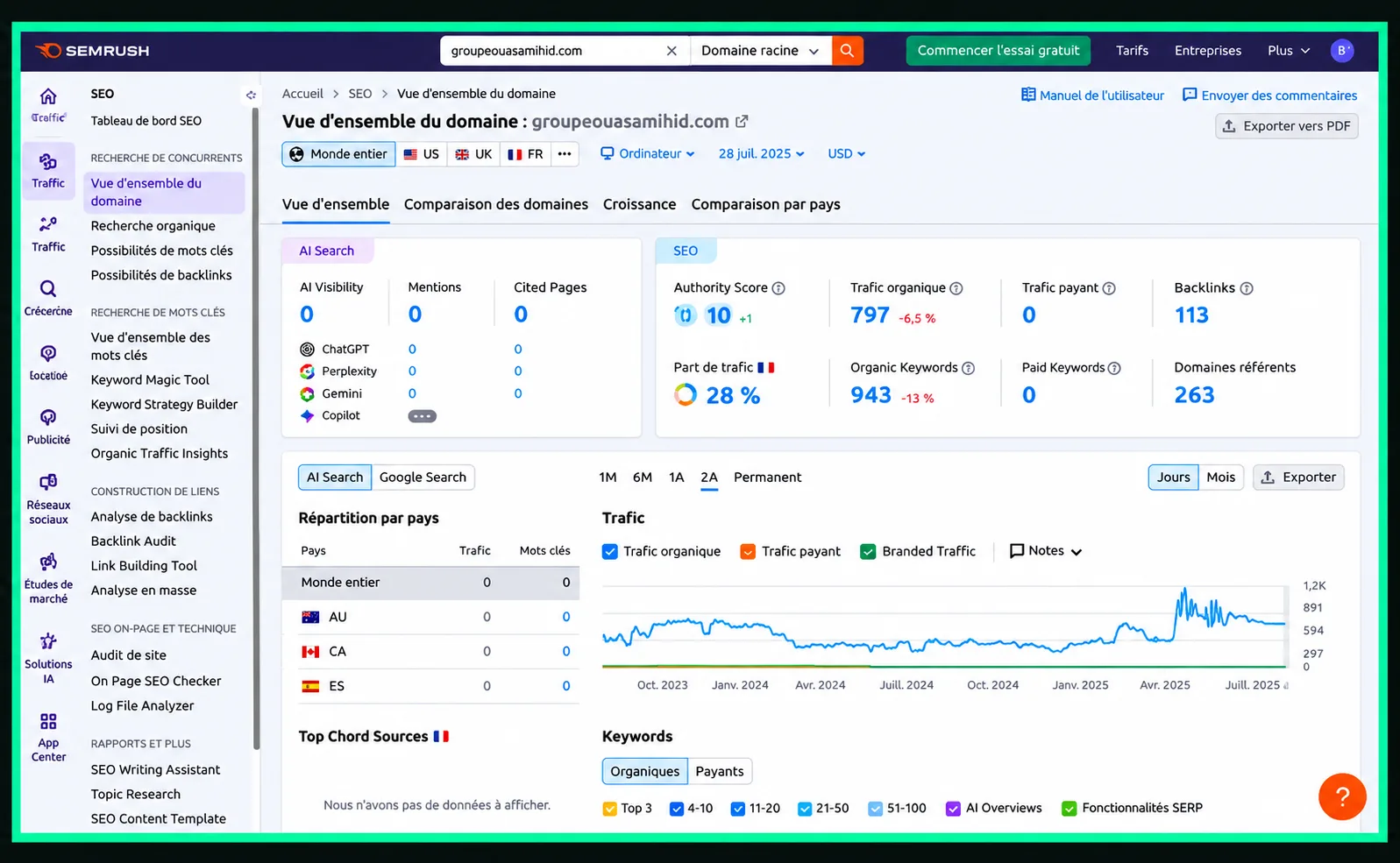Toggle Trafic payant checkbox
This screenshot has height=863, width=1400.
click(x=748, y=551)
